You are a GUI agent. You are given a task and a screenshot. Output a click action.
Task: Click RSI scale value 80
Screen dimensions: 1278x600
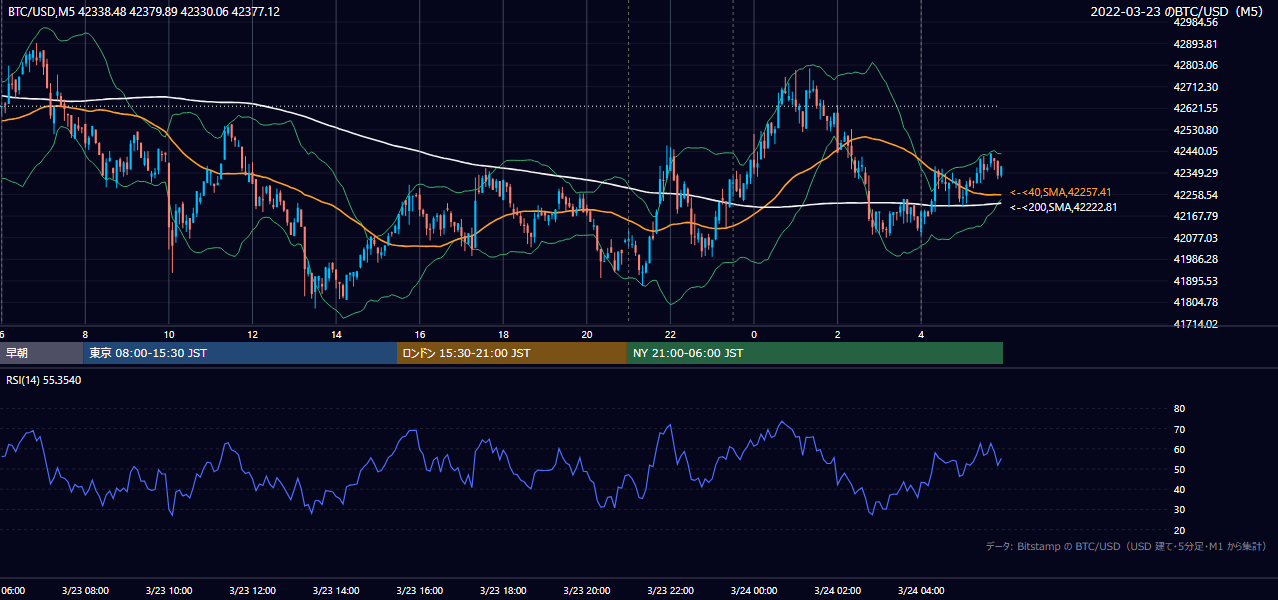coord(1179,409)
